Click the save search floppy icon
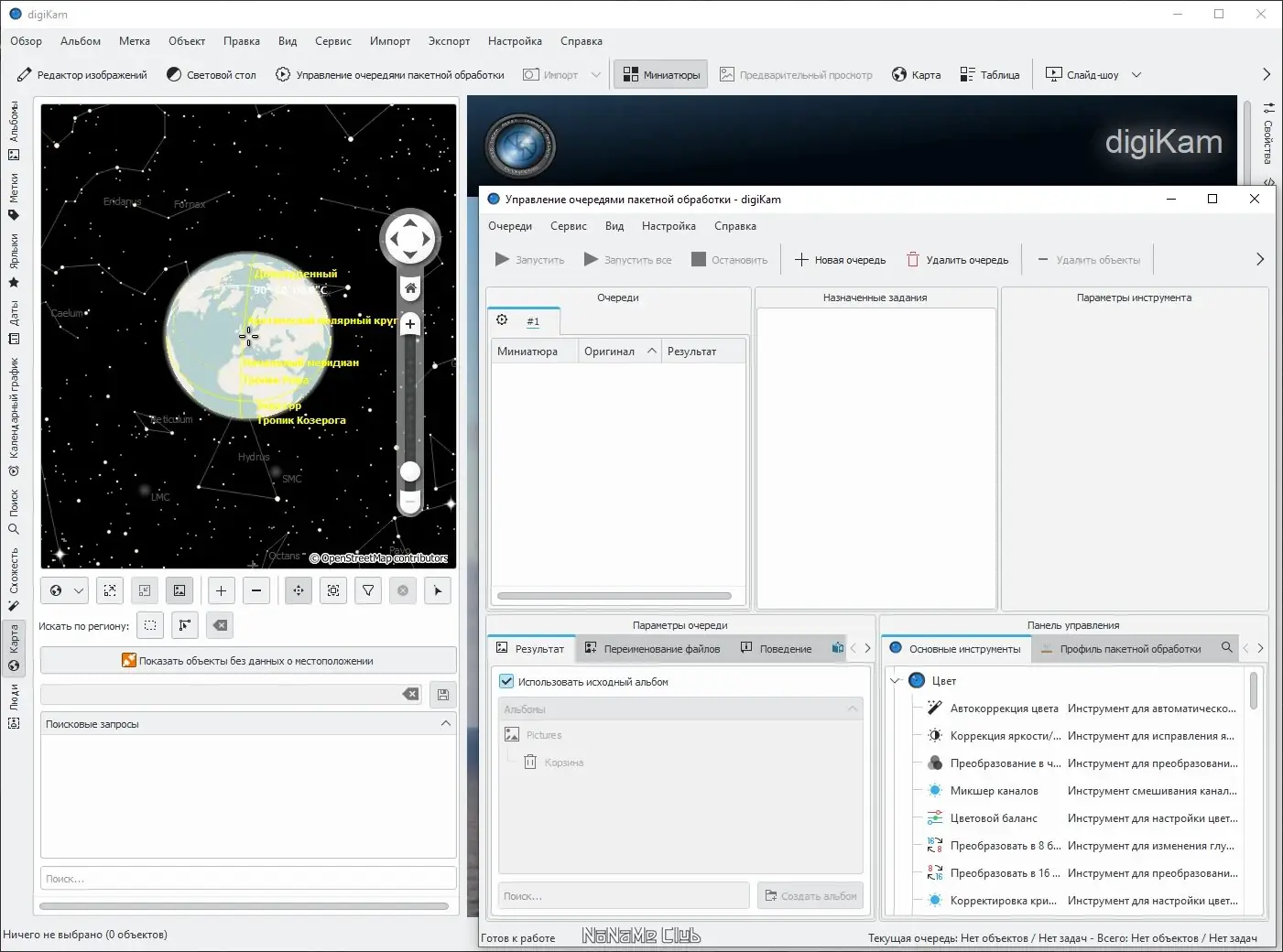Image resolution: width=1283 pixels, height=952 pixels. point(443,695)
